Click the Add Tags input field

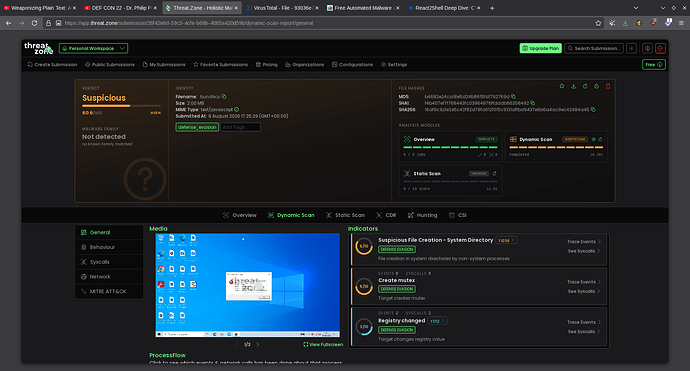point(240,127)
